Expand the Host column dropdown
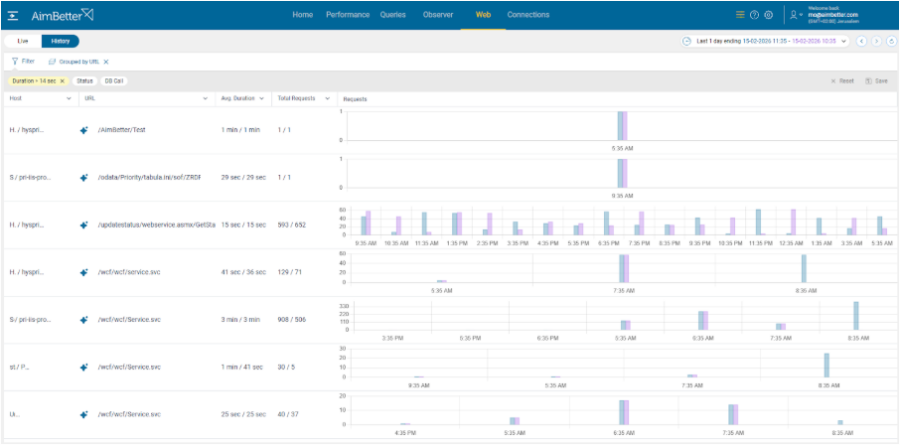This screenshot has height=448, width=900. [68, 99]
